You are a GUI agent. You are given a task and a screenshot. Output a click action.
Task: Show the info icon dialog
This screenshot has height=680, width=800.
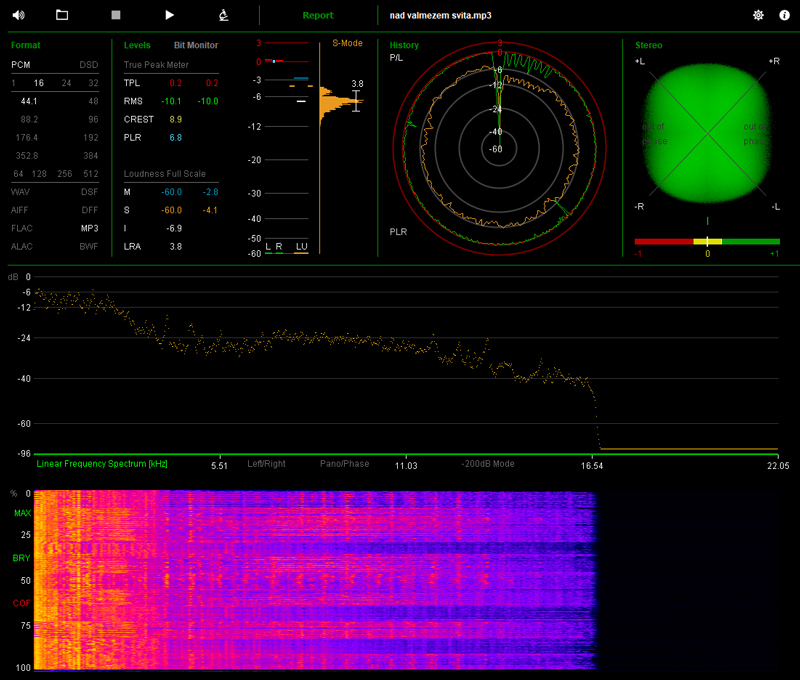pos(784,15)
